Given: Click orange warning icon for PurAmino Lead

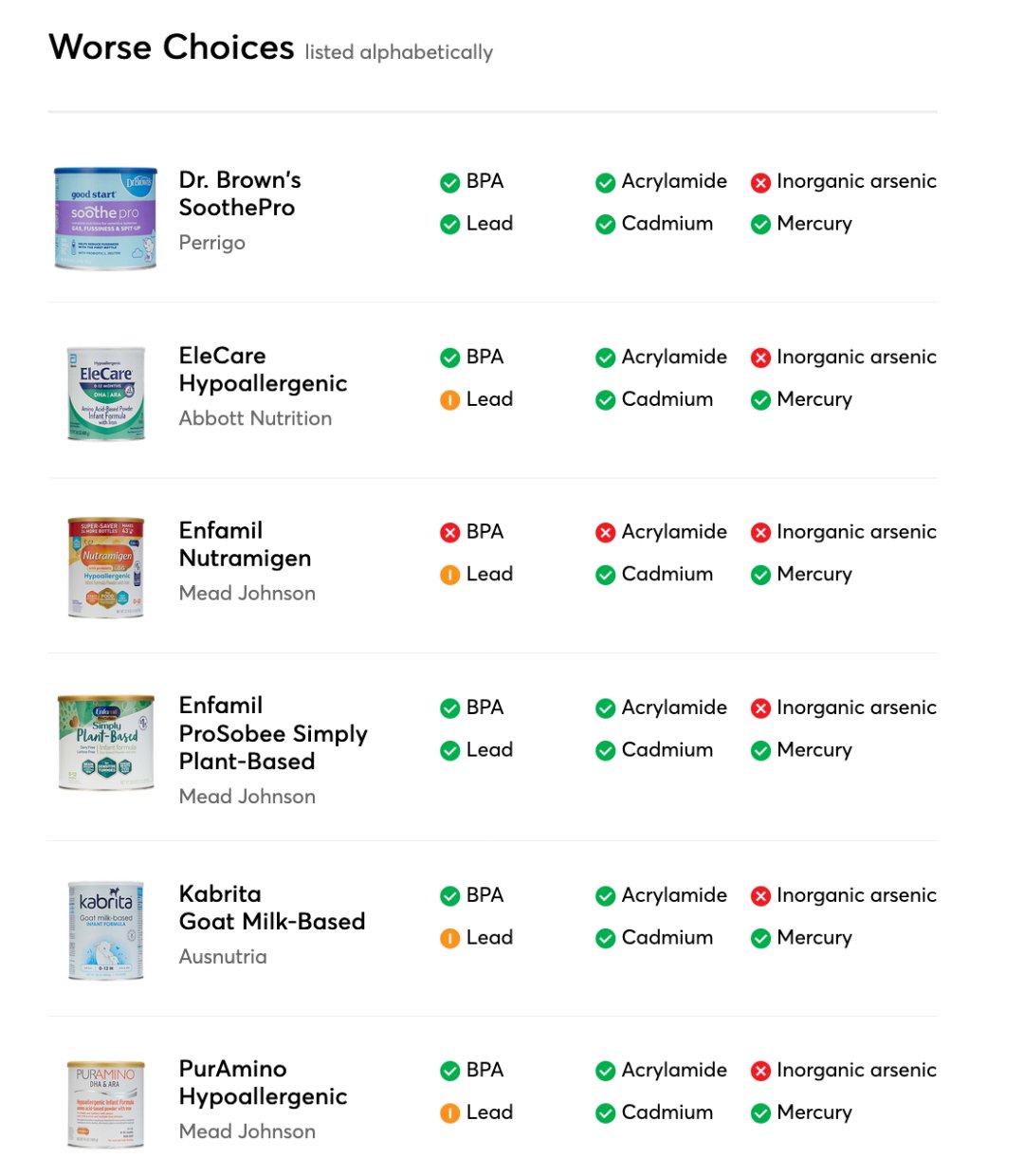Looking at the screenshot, I should click(x=450, y=1113).
